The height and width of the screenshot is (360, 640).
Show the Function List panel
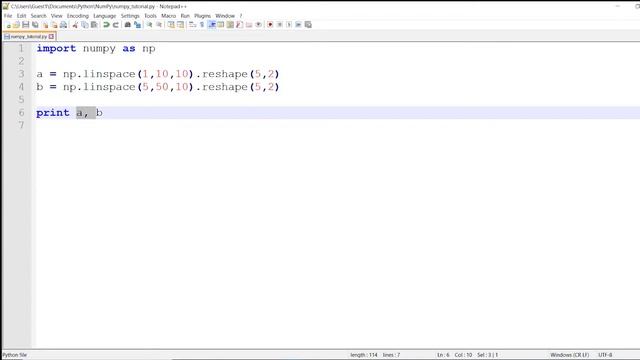click(x=240, y=25)
